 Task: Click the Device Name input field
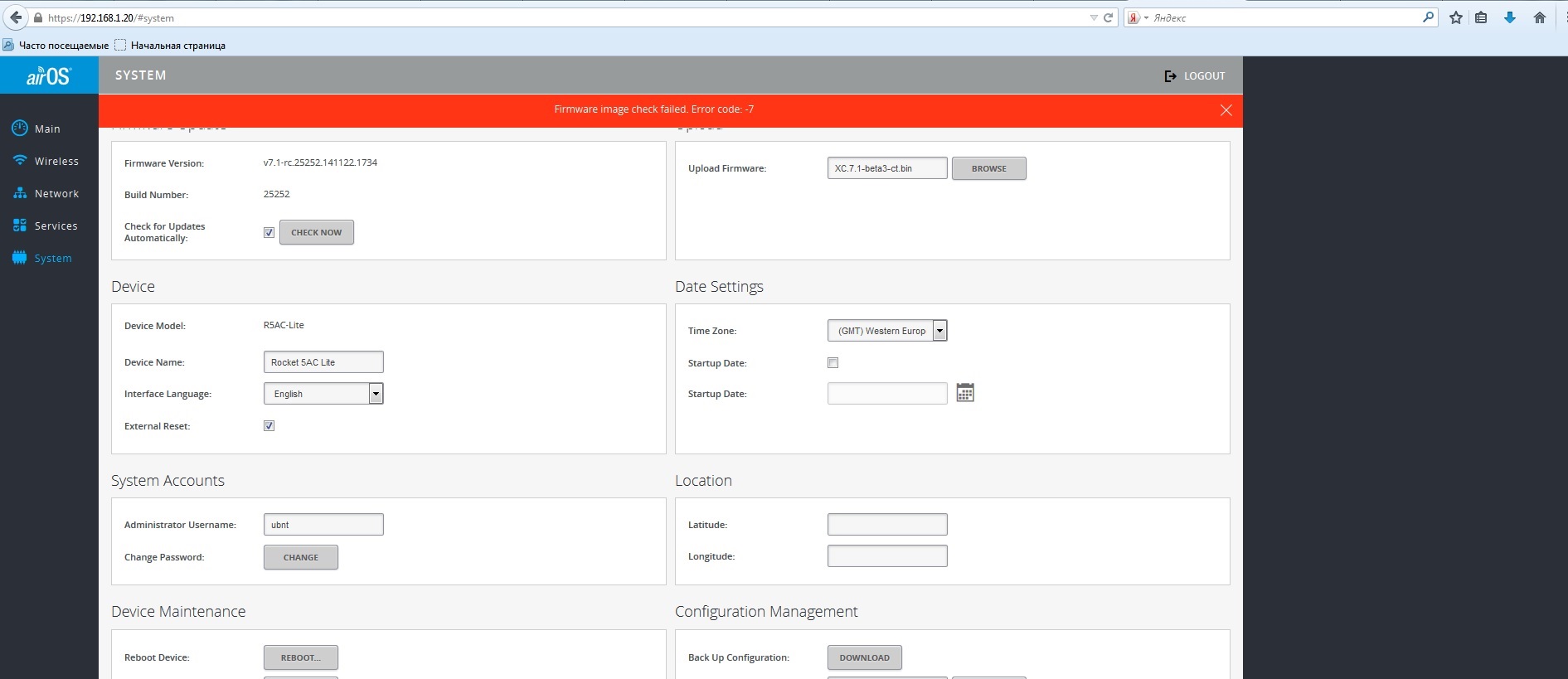coord(323,362)
